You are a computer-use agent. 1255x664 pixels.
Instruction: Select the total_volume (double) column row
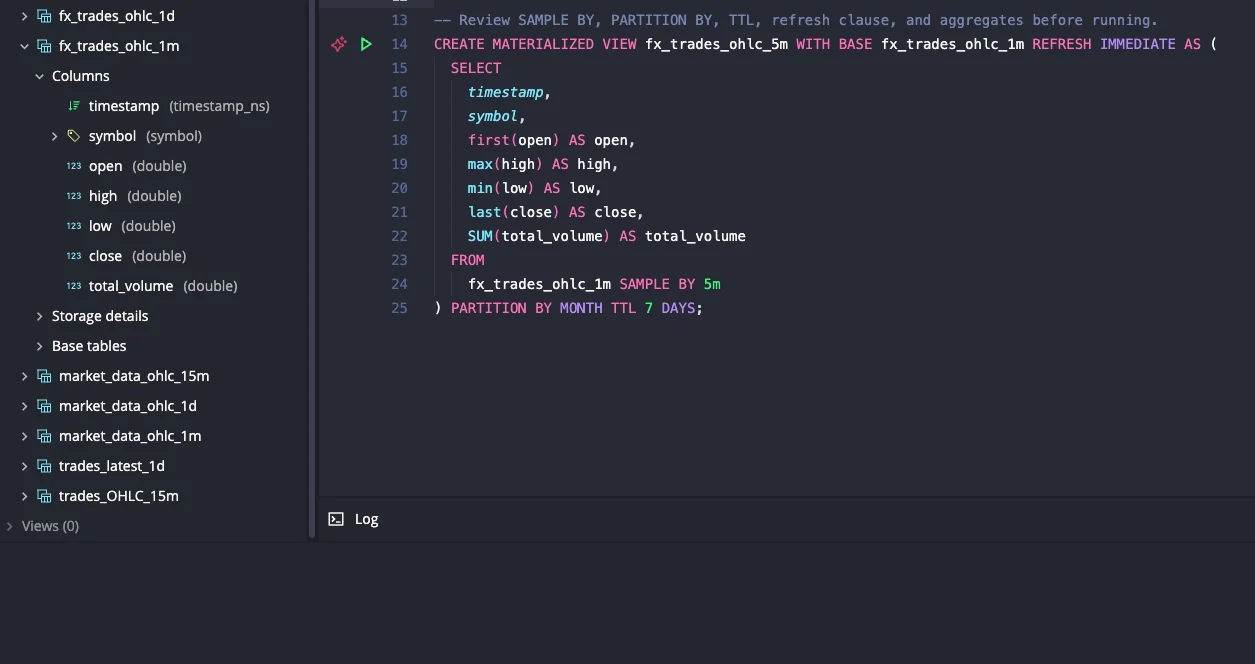point(154,286)
